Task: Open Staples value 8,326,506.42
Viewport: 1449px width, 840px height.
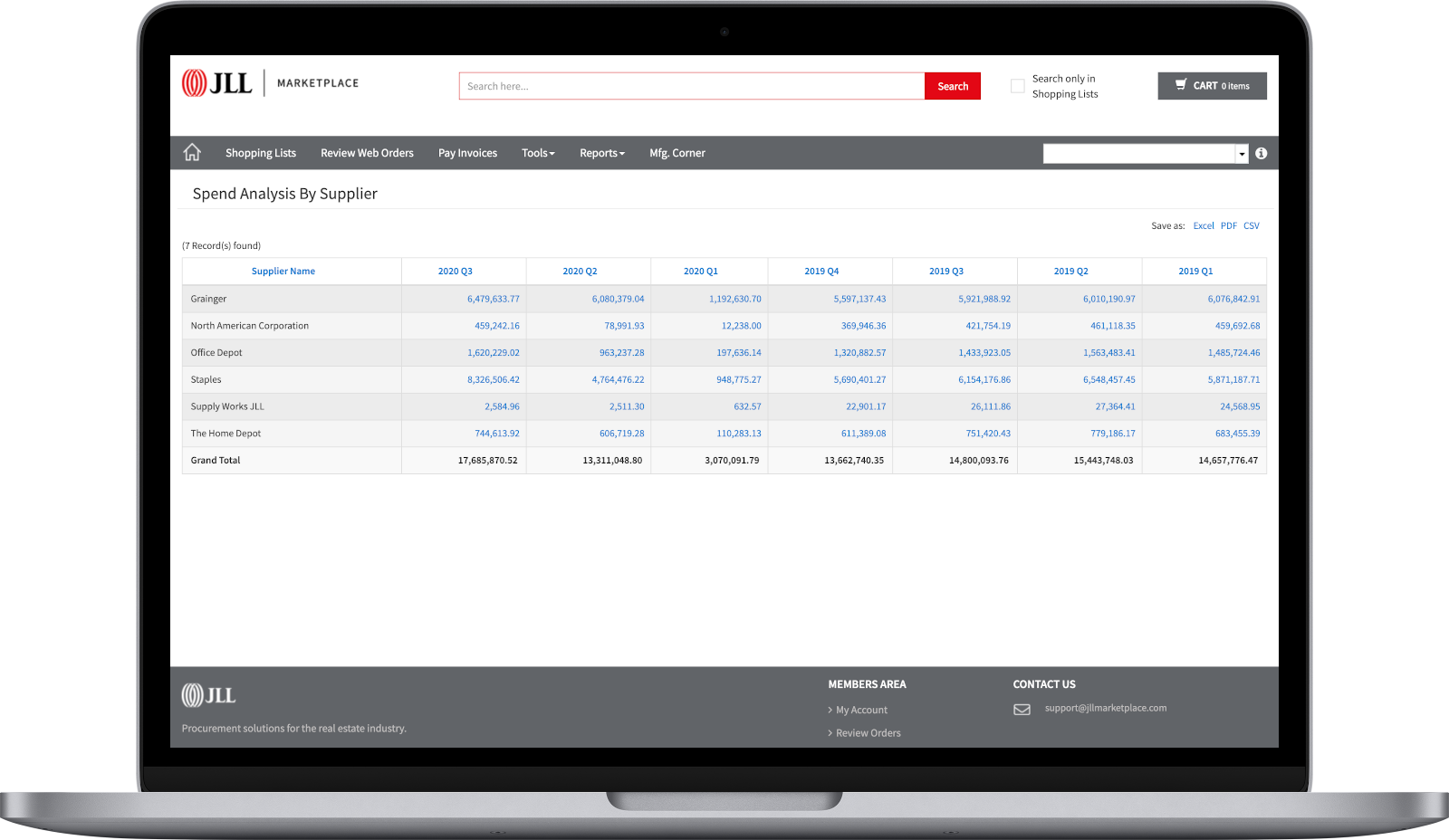Action: (x=494, y=380)
